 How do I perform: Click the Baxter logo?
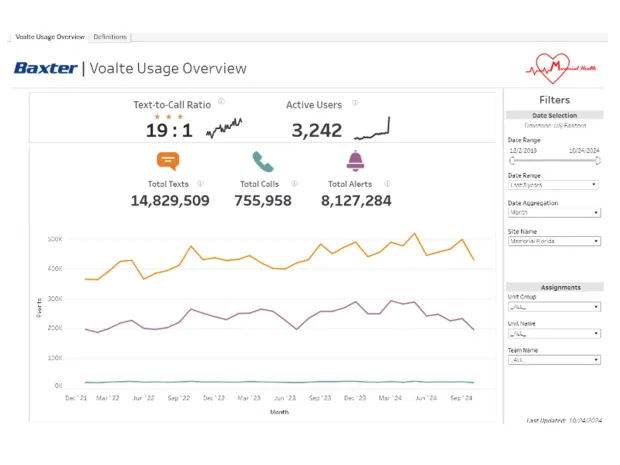coord(46,68)
